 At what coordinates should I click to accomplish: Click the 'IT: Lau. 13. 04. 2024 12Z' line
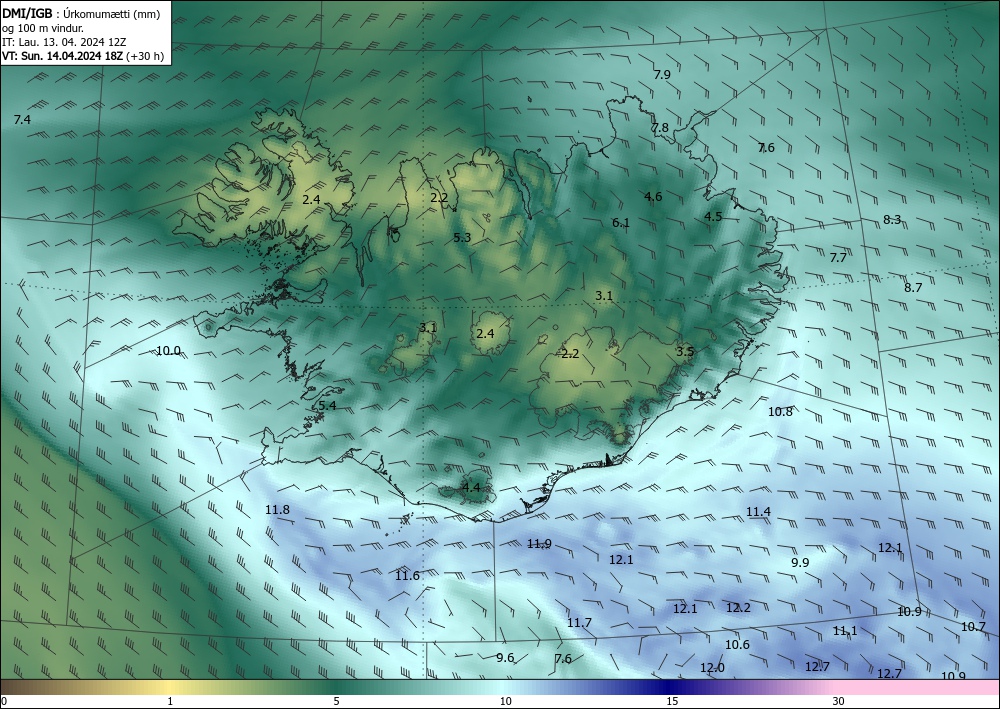pyautogui.click(x=64, y=42)
